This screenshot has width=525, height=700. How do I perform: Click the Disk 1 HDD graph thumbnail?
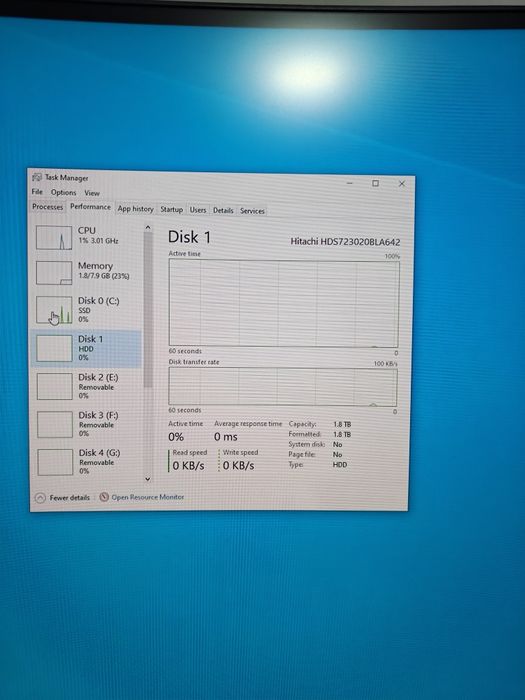54,348
